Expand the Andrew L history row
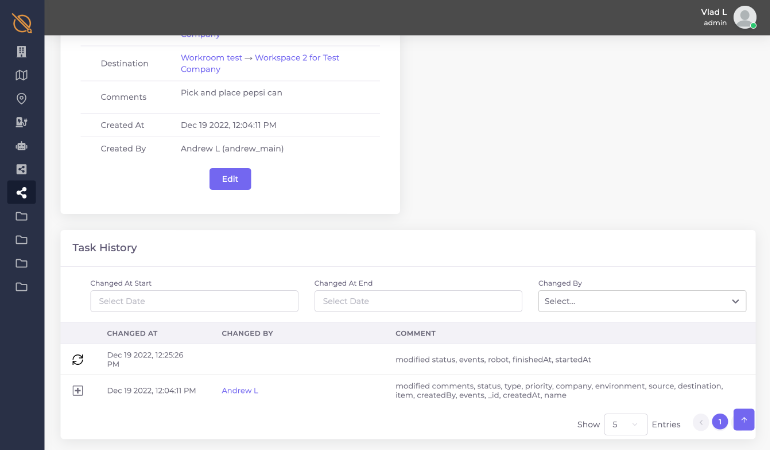The width and height of the screenshot is (770, 450). (x=78, y=390)
